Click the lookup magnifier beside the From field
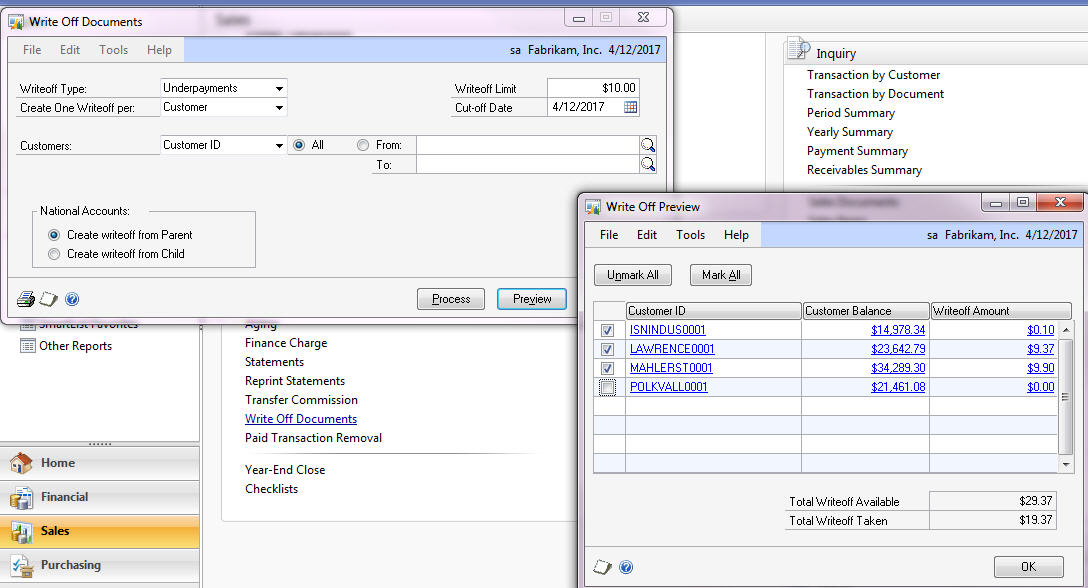1088x588 pixels. 647,145
